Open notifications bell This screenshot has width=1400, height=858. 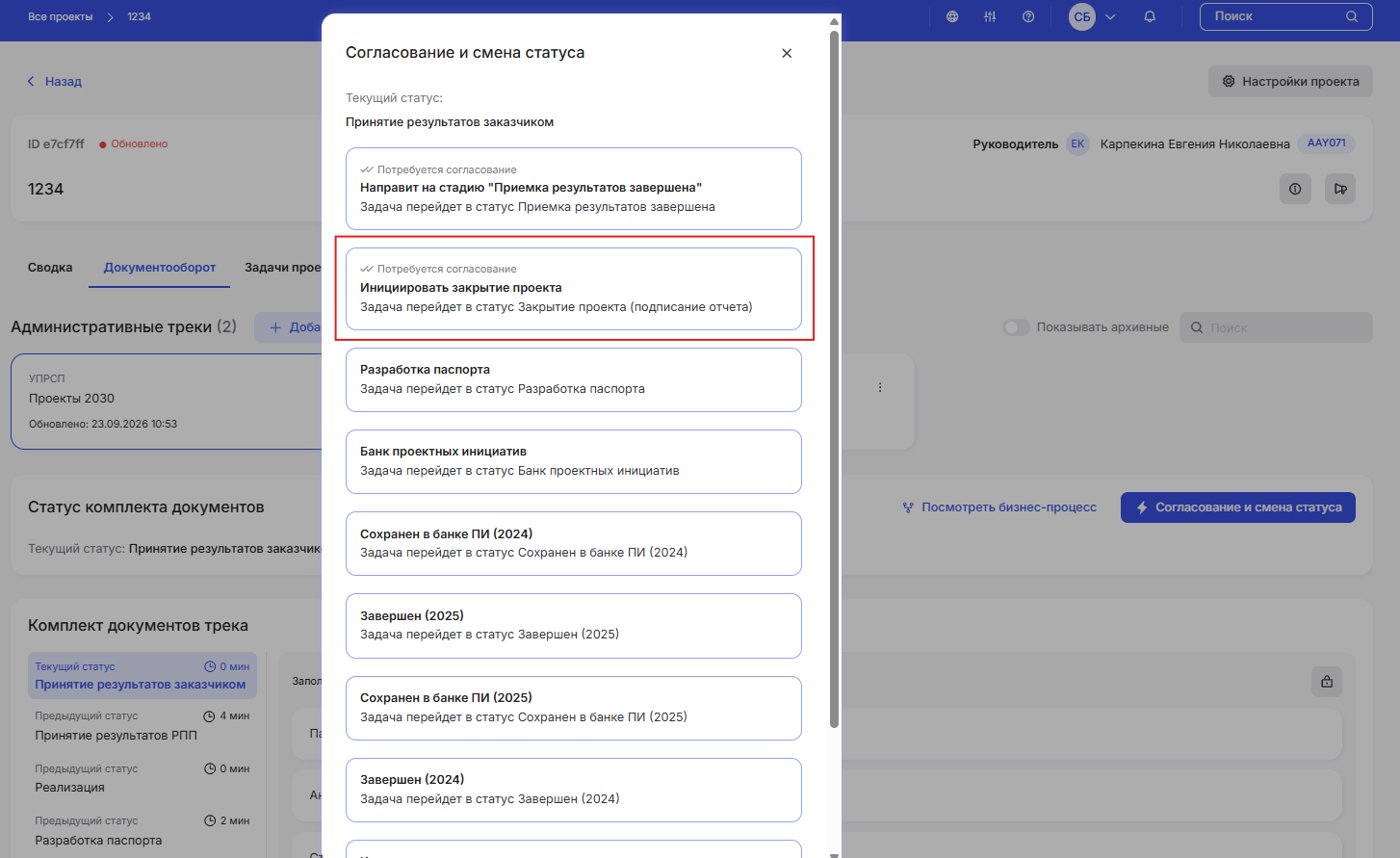tap(1150, 16)
